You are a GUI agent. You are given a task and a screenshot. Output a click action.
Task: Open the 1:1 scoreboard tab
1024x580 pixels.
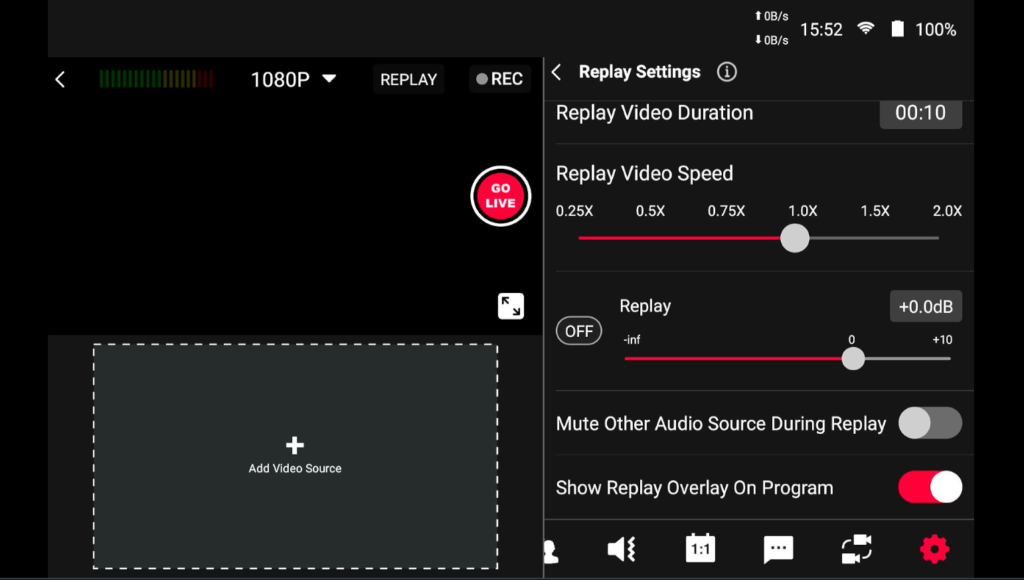click(700, 549)
